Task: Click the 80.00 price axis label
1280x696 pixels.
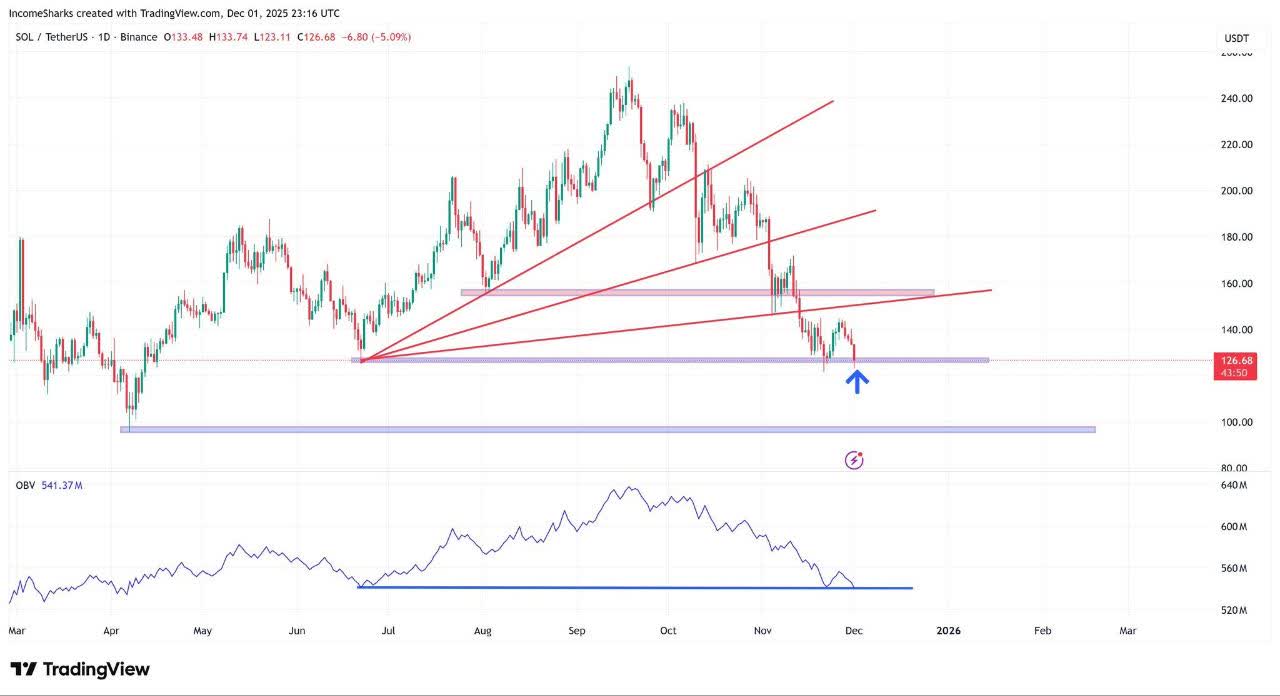Action: pyautogui.click(x=1236, y=468)
